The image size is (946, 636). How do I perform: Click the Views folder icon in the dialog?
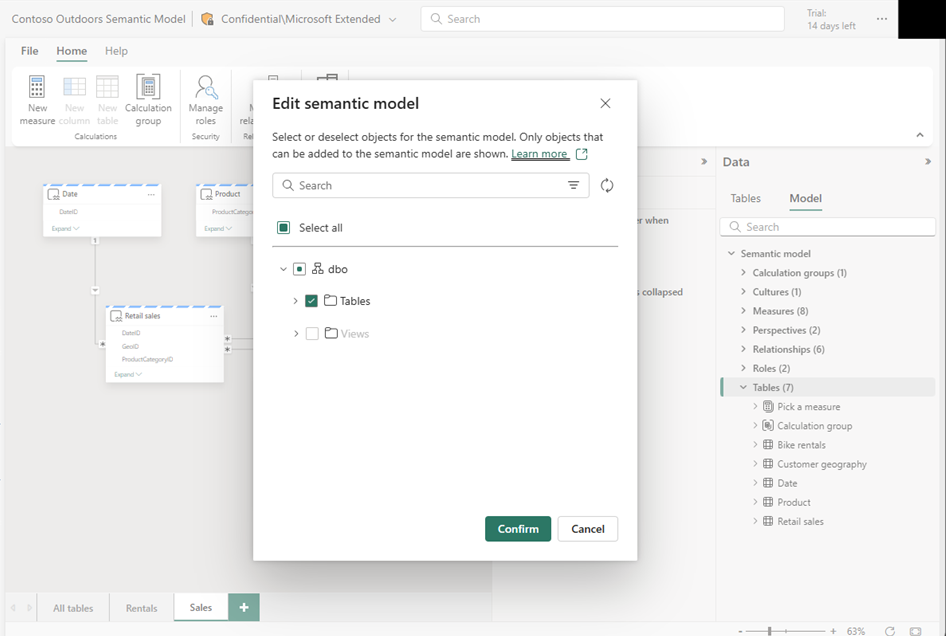click(x=331, y=332)
